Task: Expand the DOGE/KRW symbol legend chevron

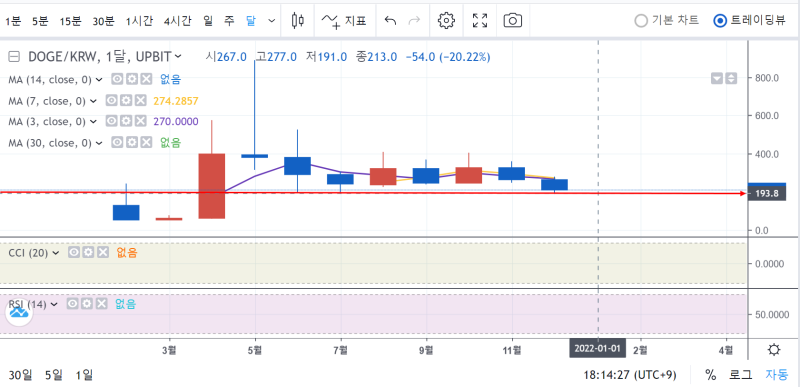Action: point(178,56)
